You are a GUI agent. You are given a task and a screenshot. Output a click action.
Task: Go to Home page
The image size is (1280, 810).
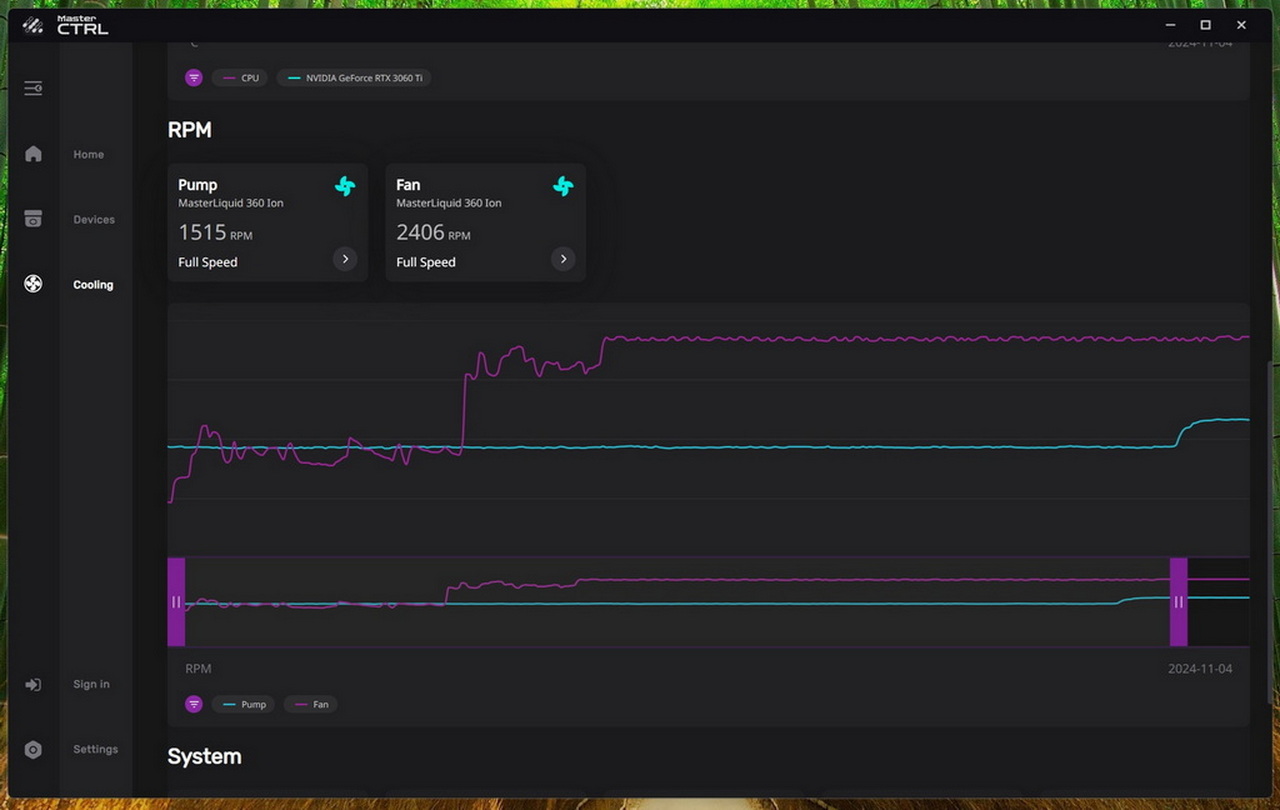[88, 154]
